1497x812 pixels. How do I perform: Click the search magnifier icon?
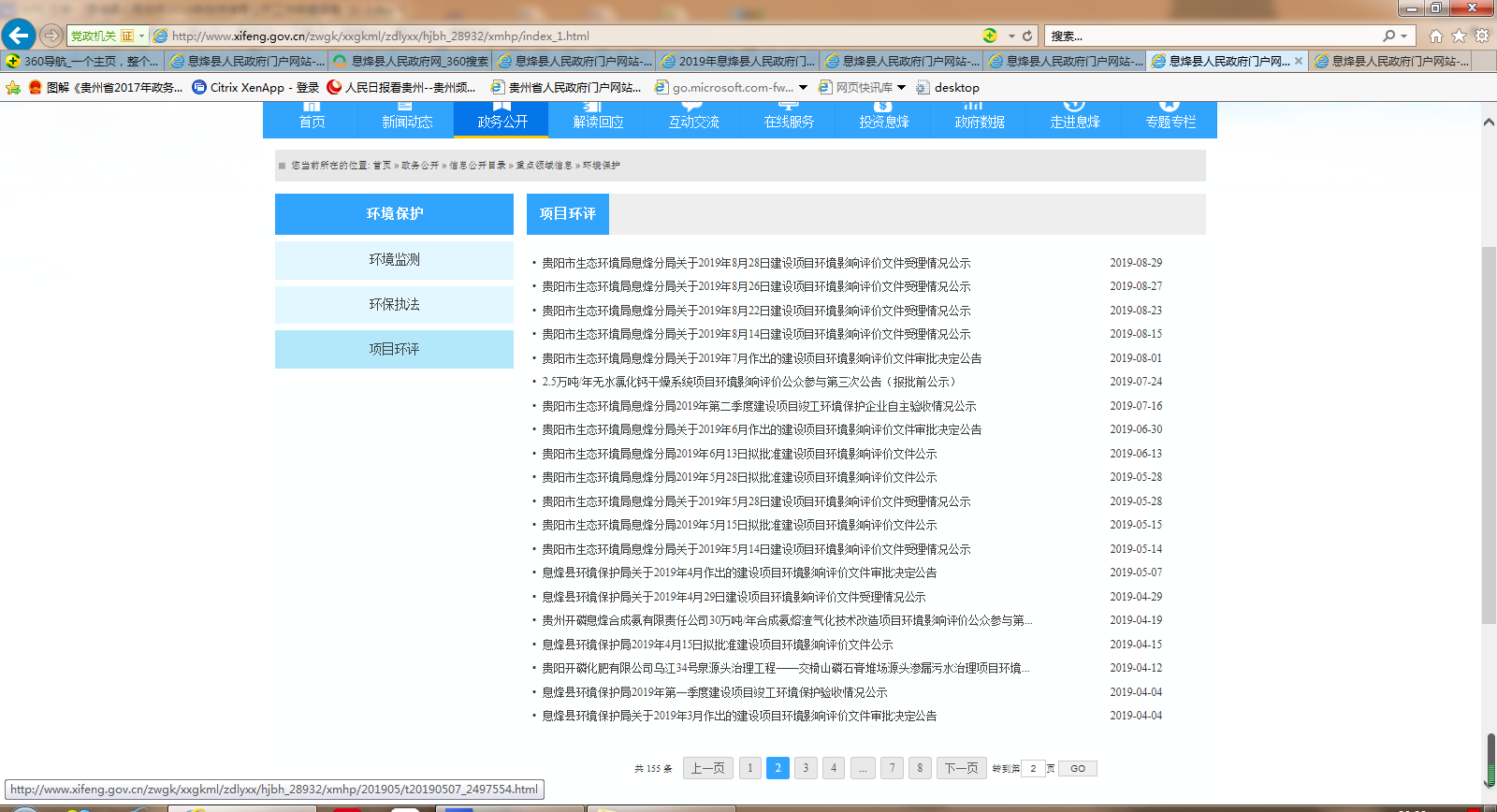pos(1389,36)
